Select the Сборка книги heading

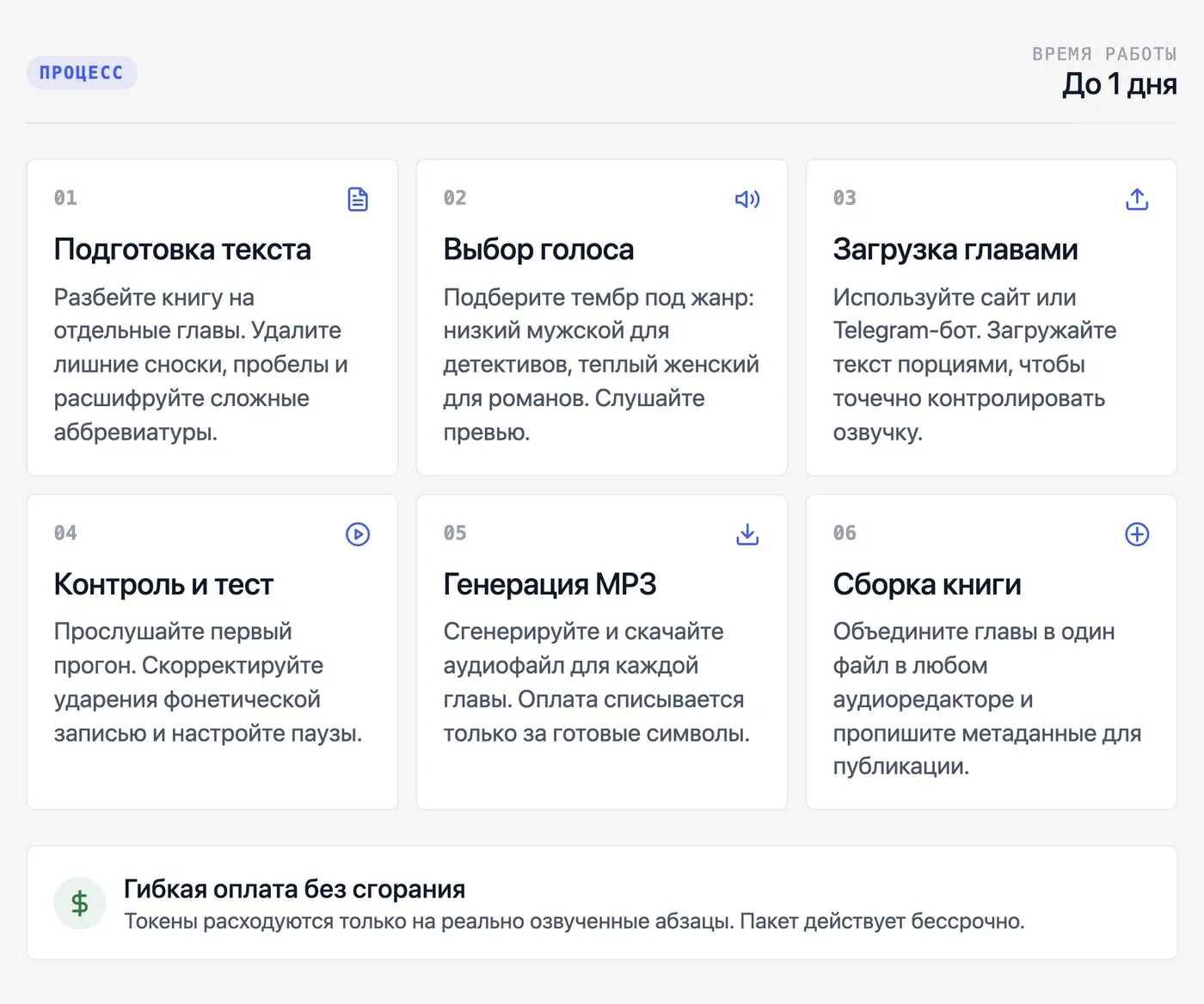[927, 585]
